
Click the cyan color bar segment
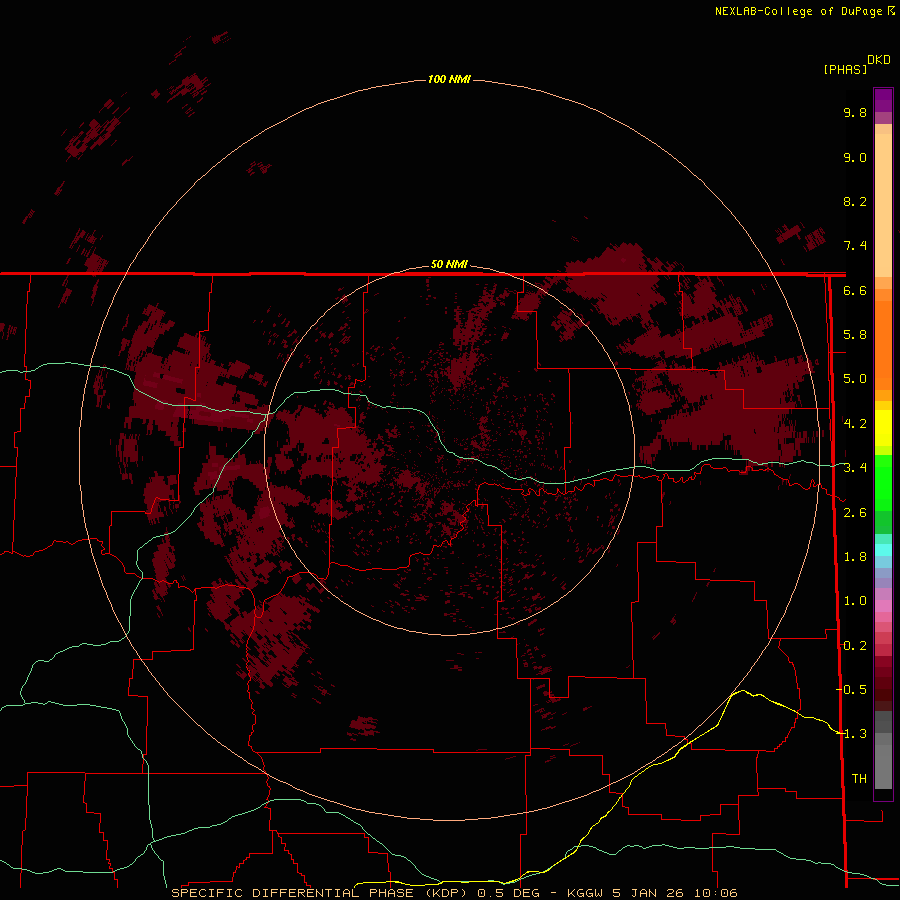coord(883,549)
